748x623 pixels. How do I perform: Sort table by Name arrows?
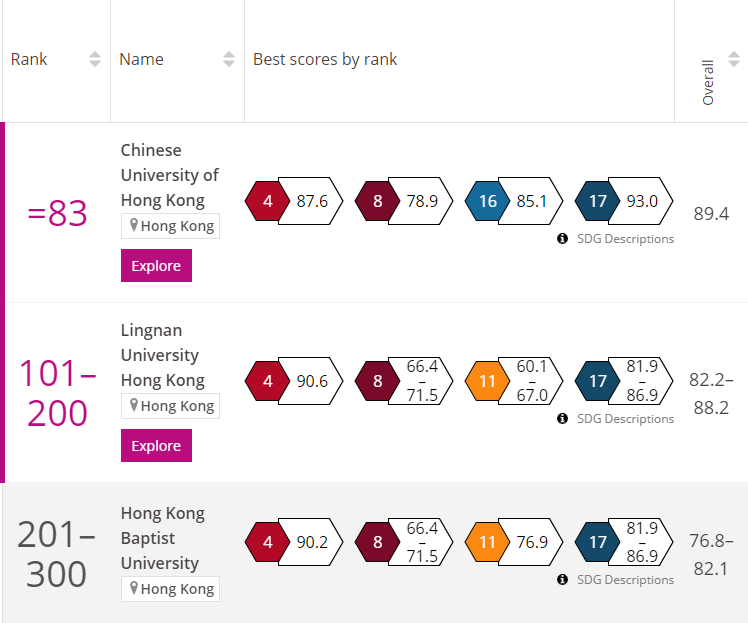coord(229,59)
